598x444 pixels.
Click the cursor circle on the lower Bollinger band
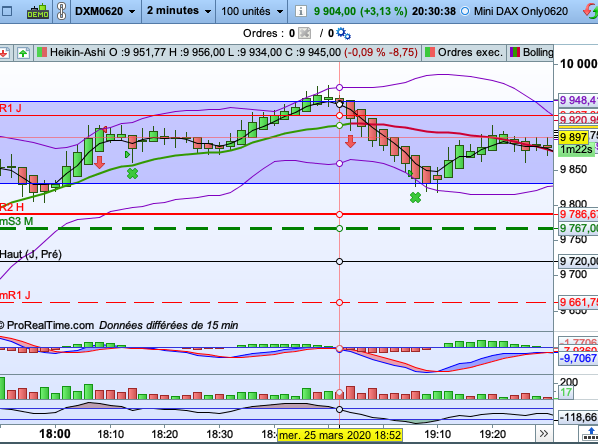(339, 163)
